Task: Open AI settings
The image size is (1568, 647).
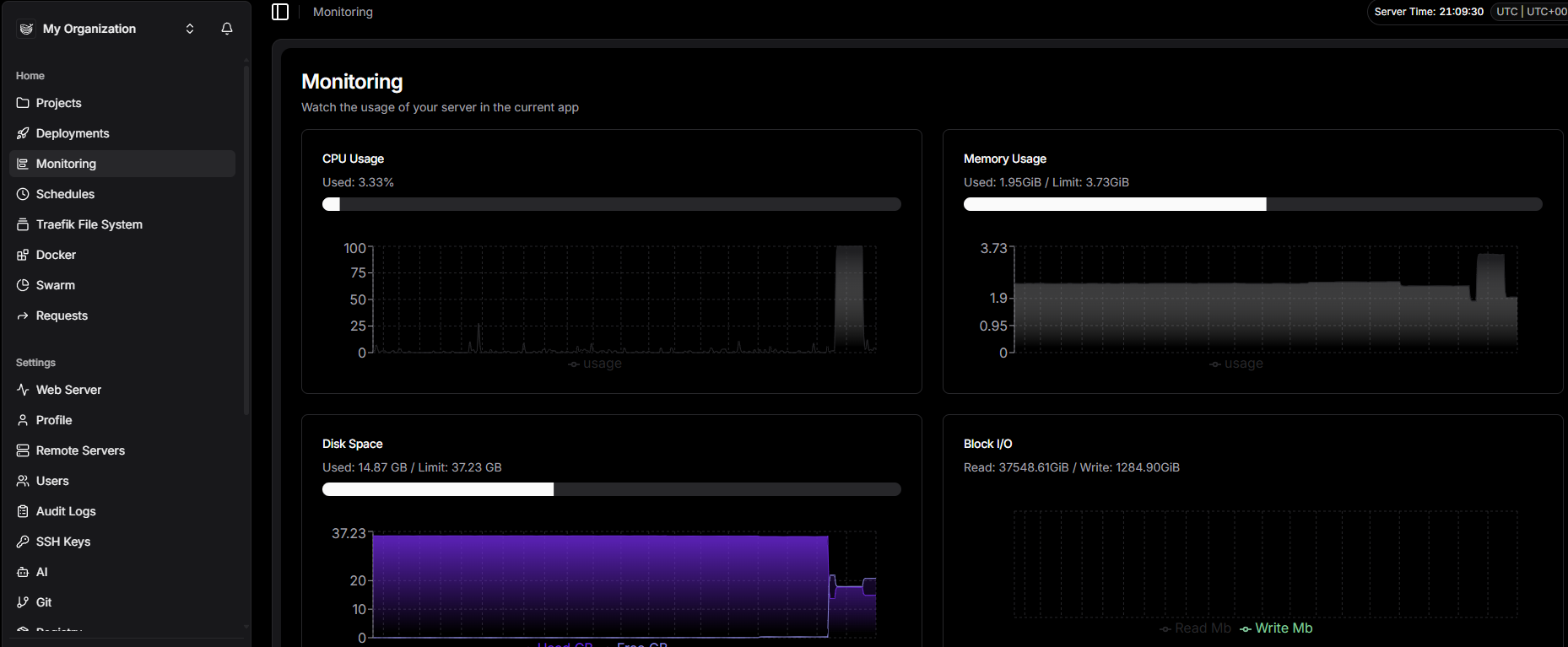Action: coord(122,572)
